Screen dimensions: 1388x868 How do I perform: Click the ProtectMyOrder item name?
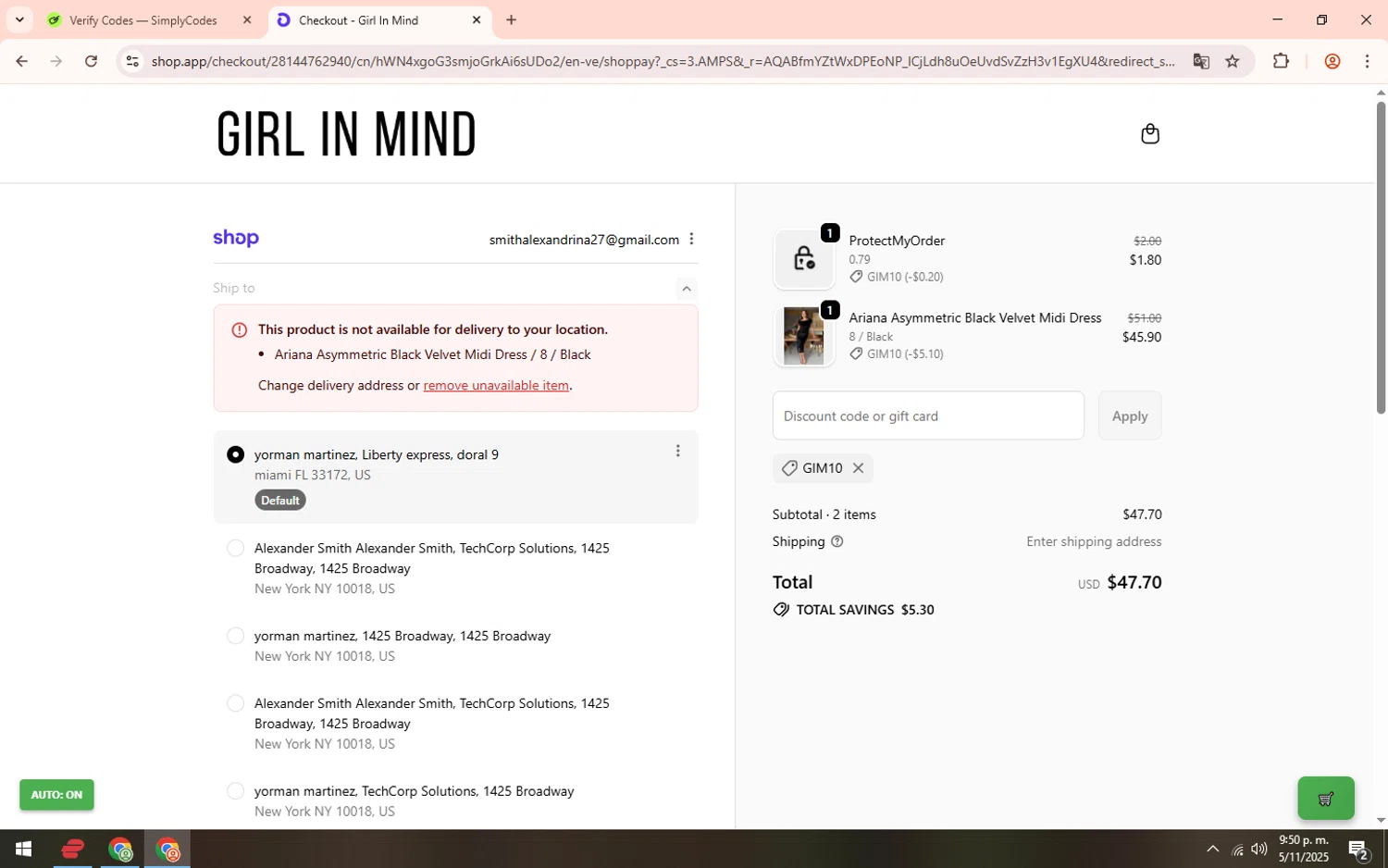coord(897,241)
